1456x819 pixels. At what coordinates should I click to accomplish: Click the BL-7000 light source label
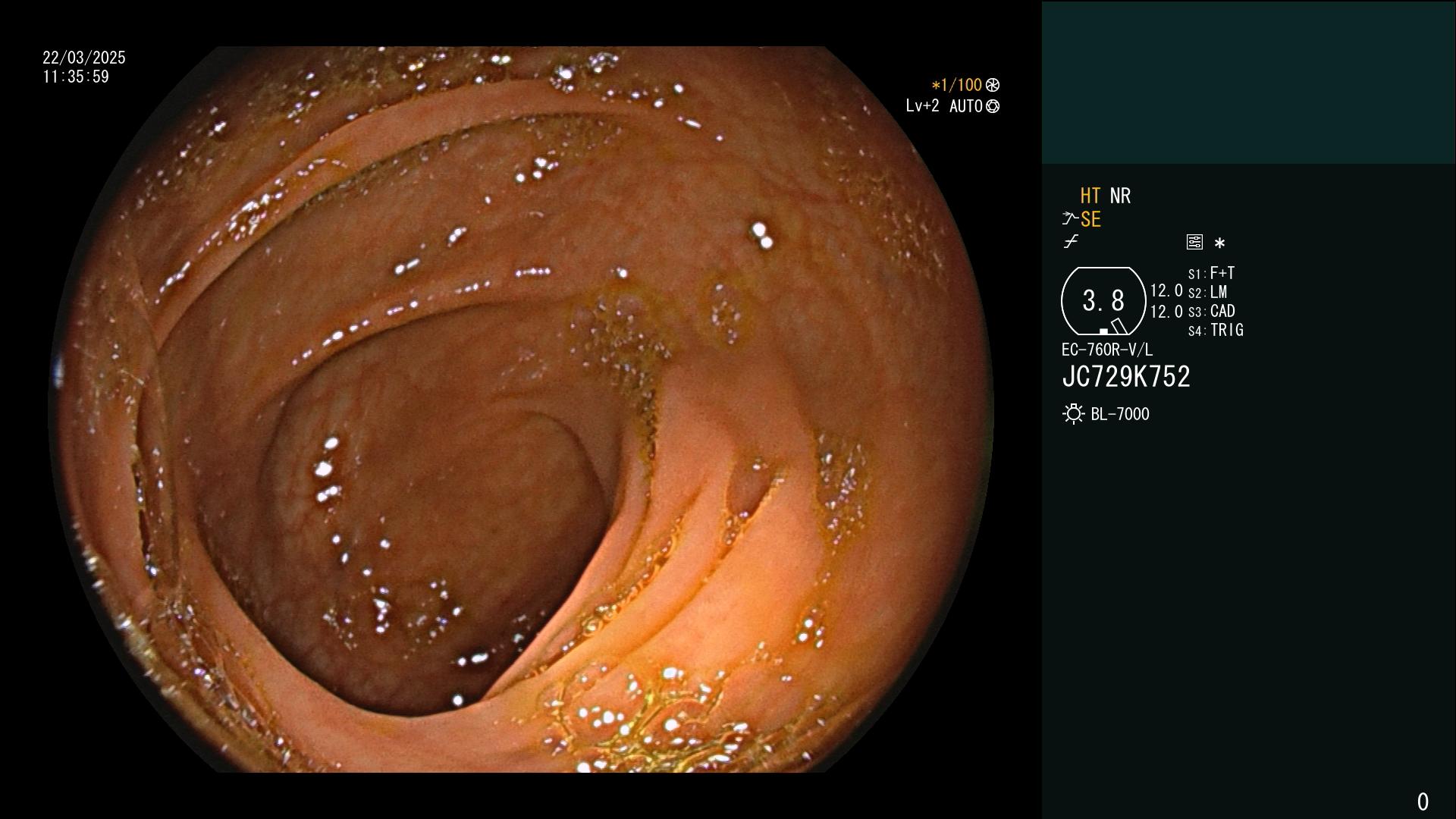coord(1120,414)
